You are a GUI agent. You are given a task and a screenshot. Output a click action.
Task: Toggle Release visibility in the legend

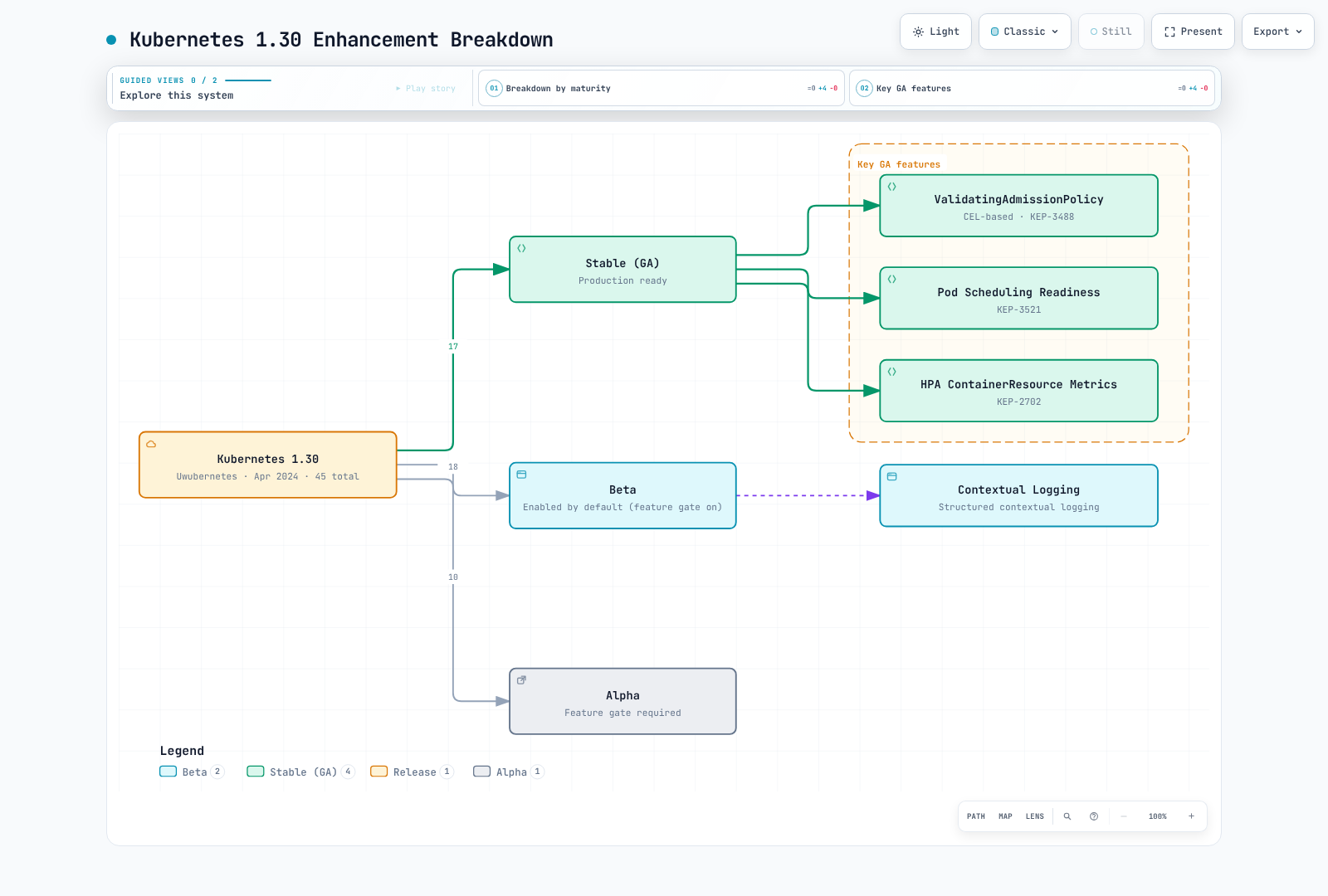pyautogui.click(x=412, y=772)
